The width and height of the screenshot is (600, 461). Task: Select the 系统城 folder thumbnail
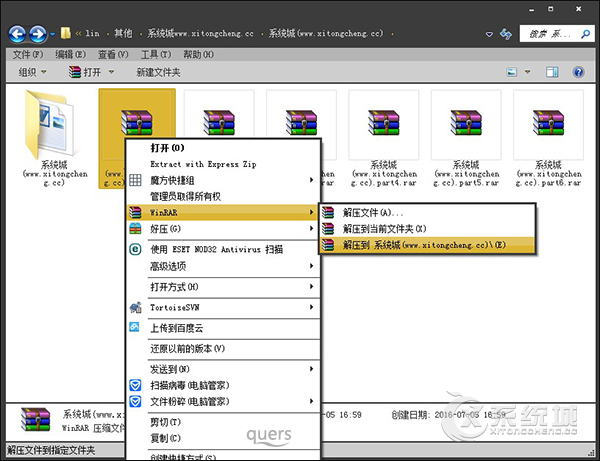[50, 124]
